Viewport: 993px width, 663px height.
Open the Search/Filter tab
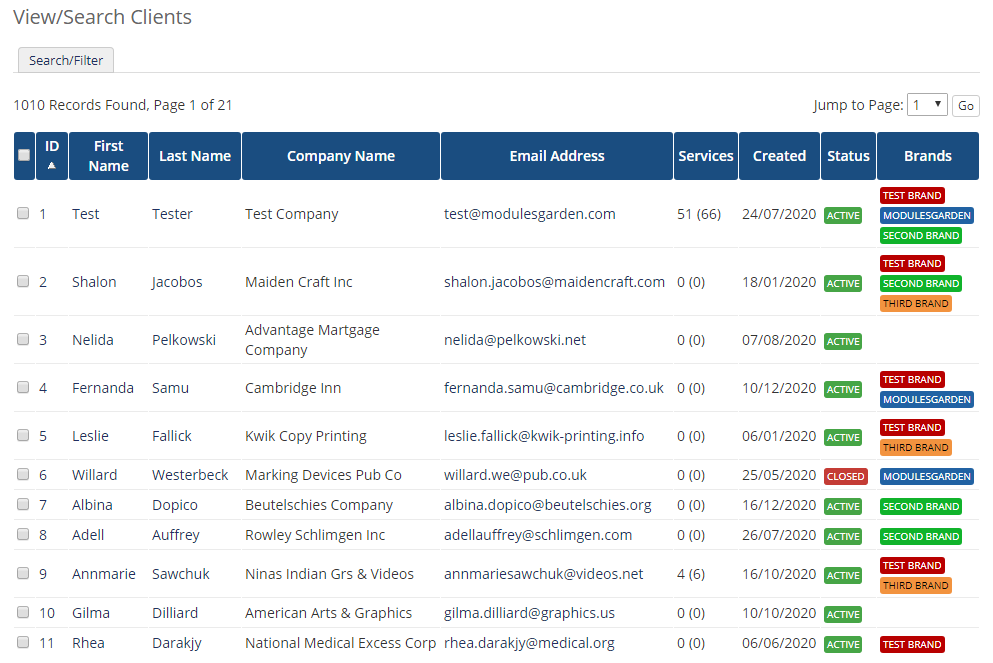(x=65, y=59)
